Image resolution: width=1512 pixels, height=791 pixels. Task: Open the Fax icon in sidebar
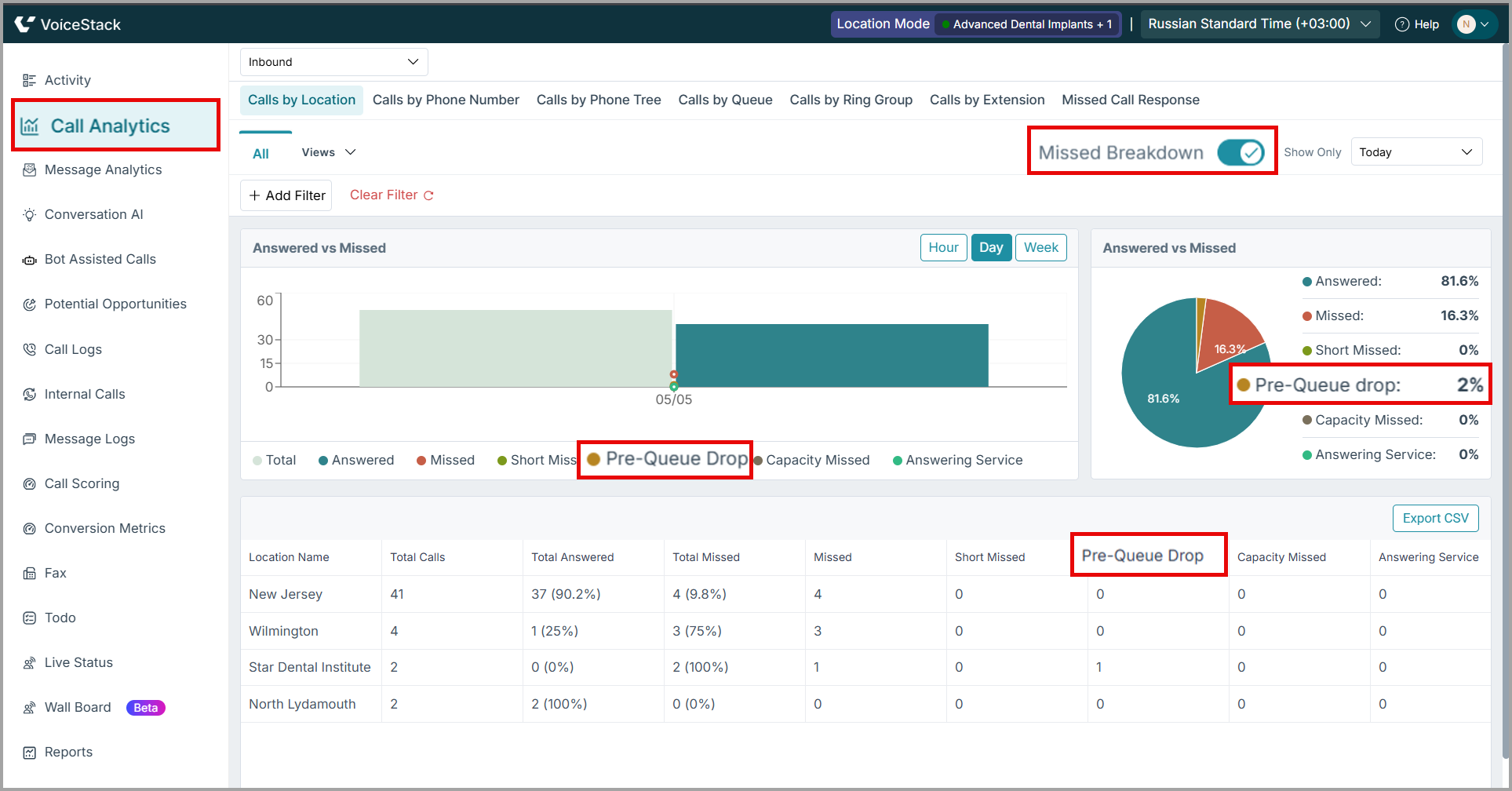coord(29,573)
